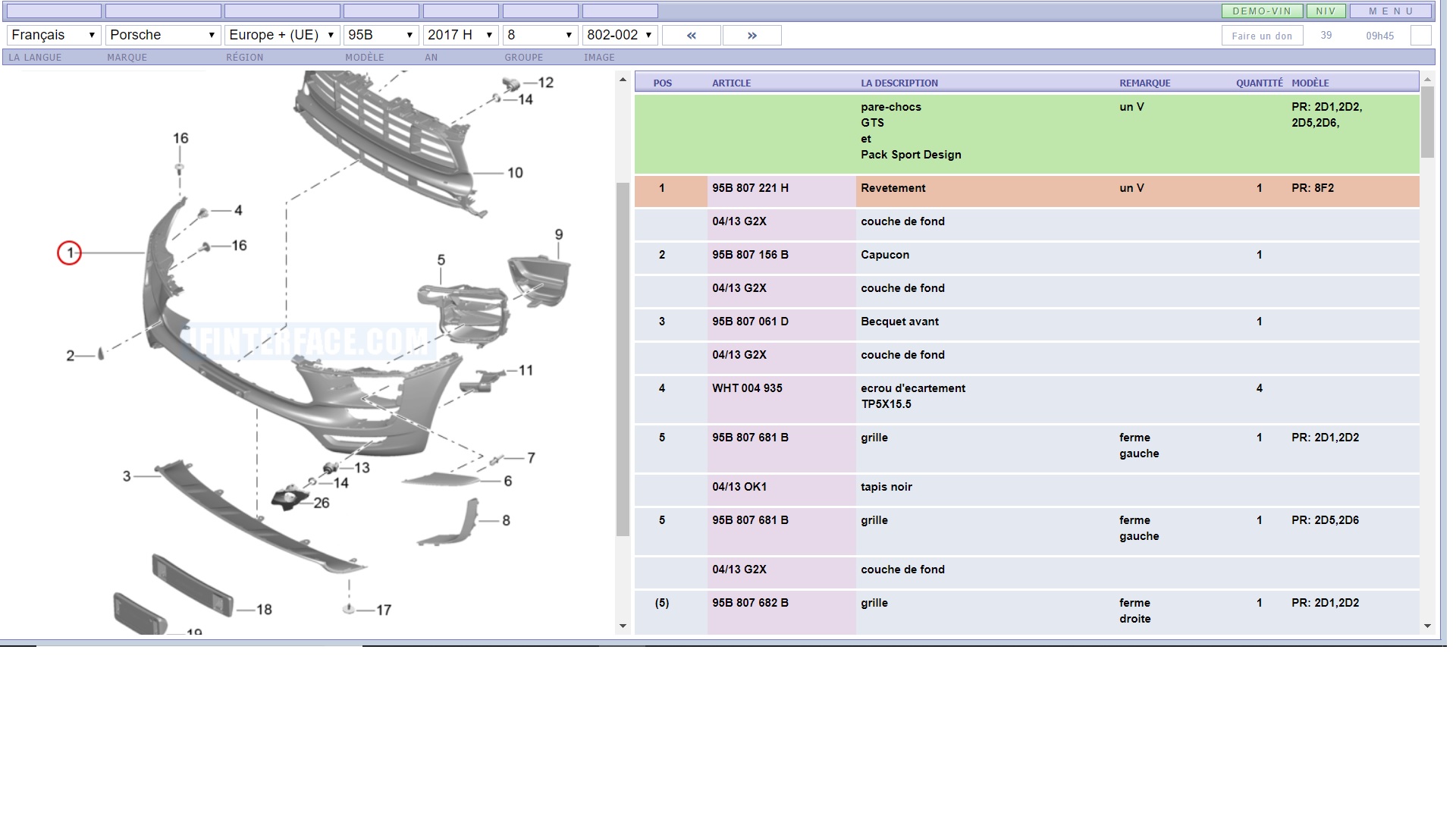Click circled callout 1 in diagram

pyautogui.click(x=70, y=253)
